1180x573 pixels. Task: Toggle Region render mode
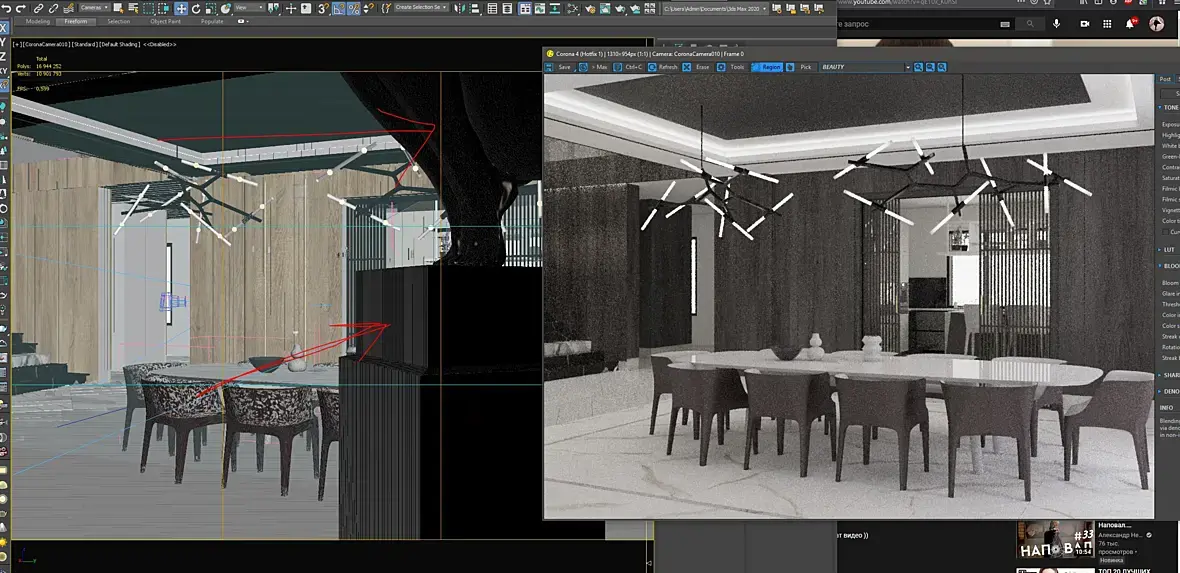pos(769,67)
